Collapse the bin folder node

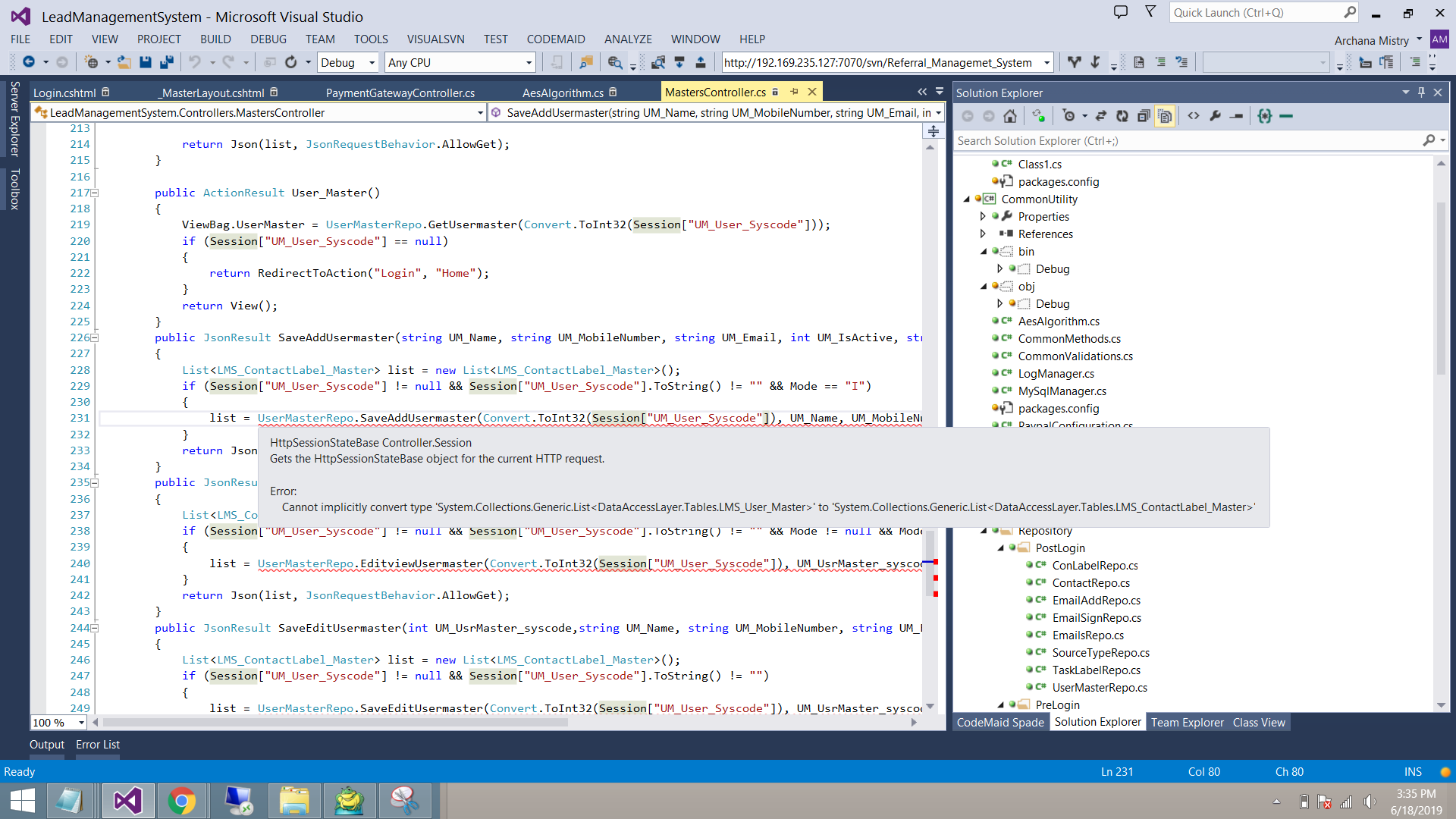point(984,252)
